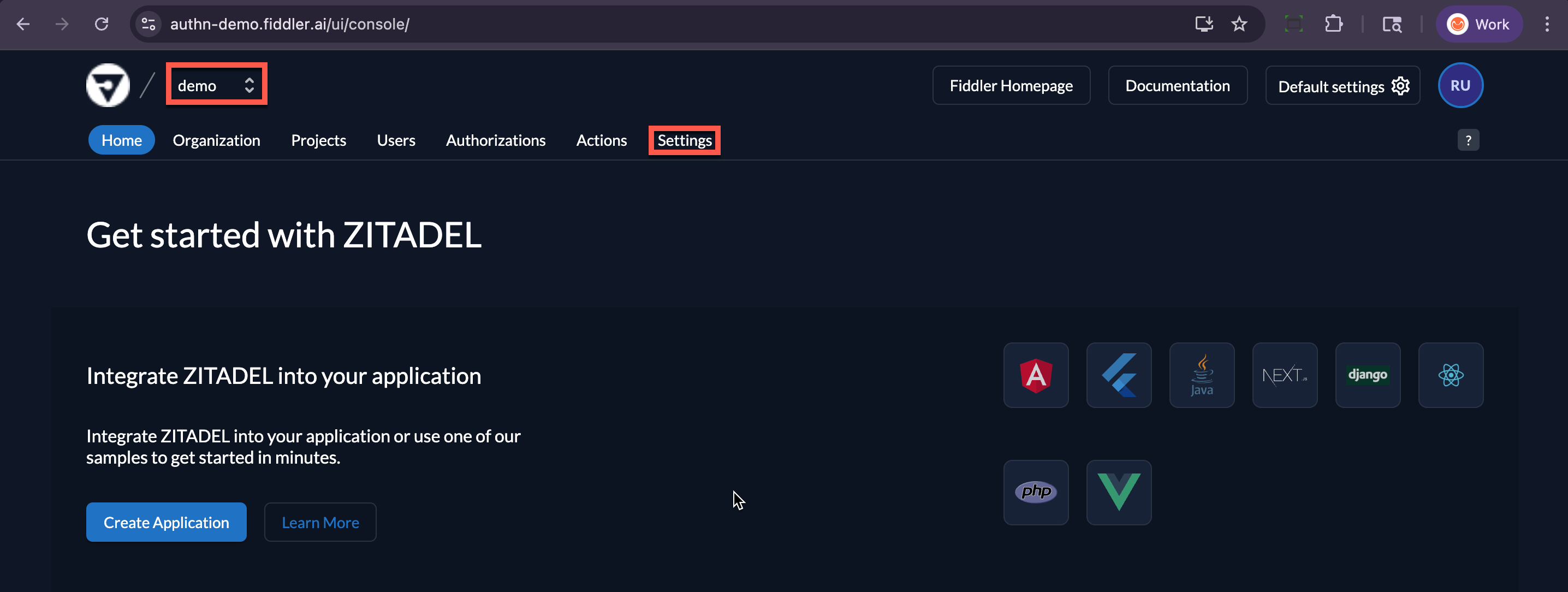The height and width of the screenshot is (592, 1568).
Task: Click the help question mark button
Action: (x=1468, y=139)
